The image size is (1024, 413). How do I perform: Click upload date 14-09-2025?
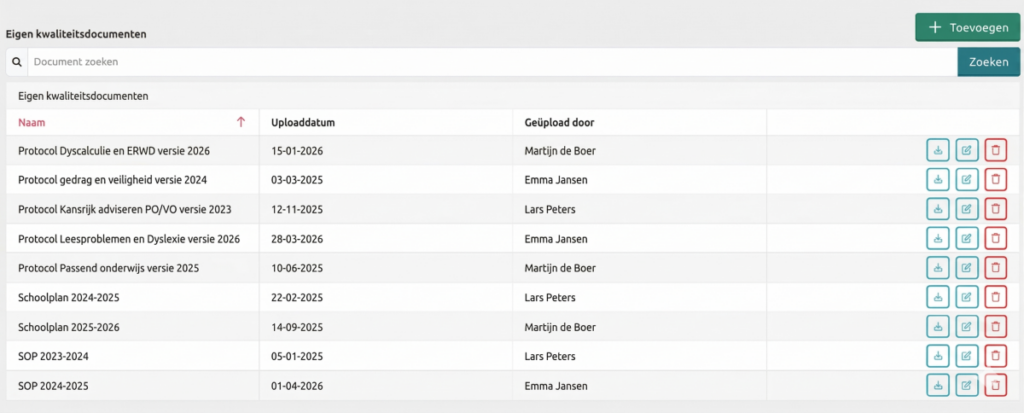tap(297, 327)
